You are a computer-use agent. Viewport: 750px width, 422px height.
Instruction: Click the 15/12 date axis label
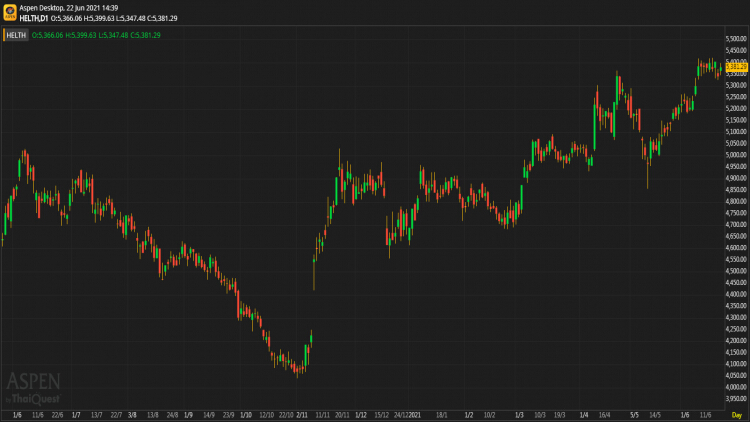click(x=381, y=415)
